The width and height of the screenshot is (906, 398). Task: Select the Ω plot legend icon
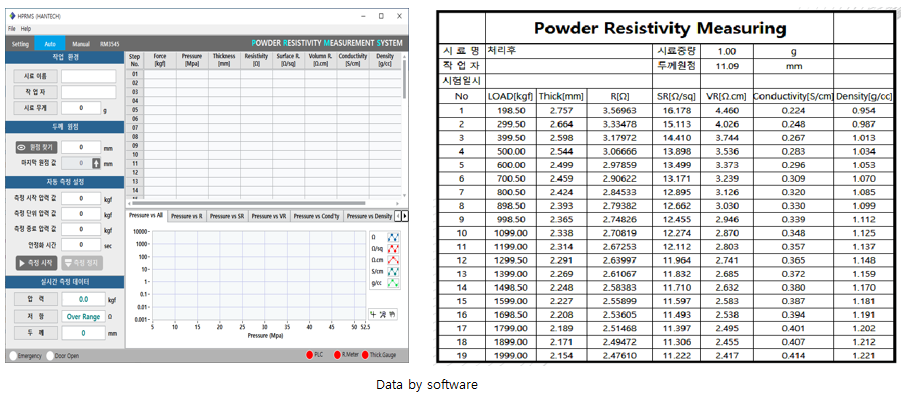click(x=394, y=237)
